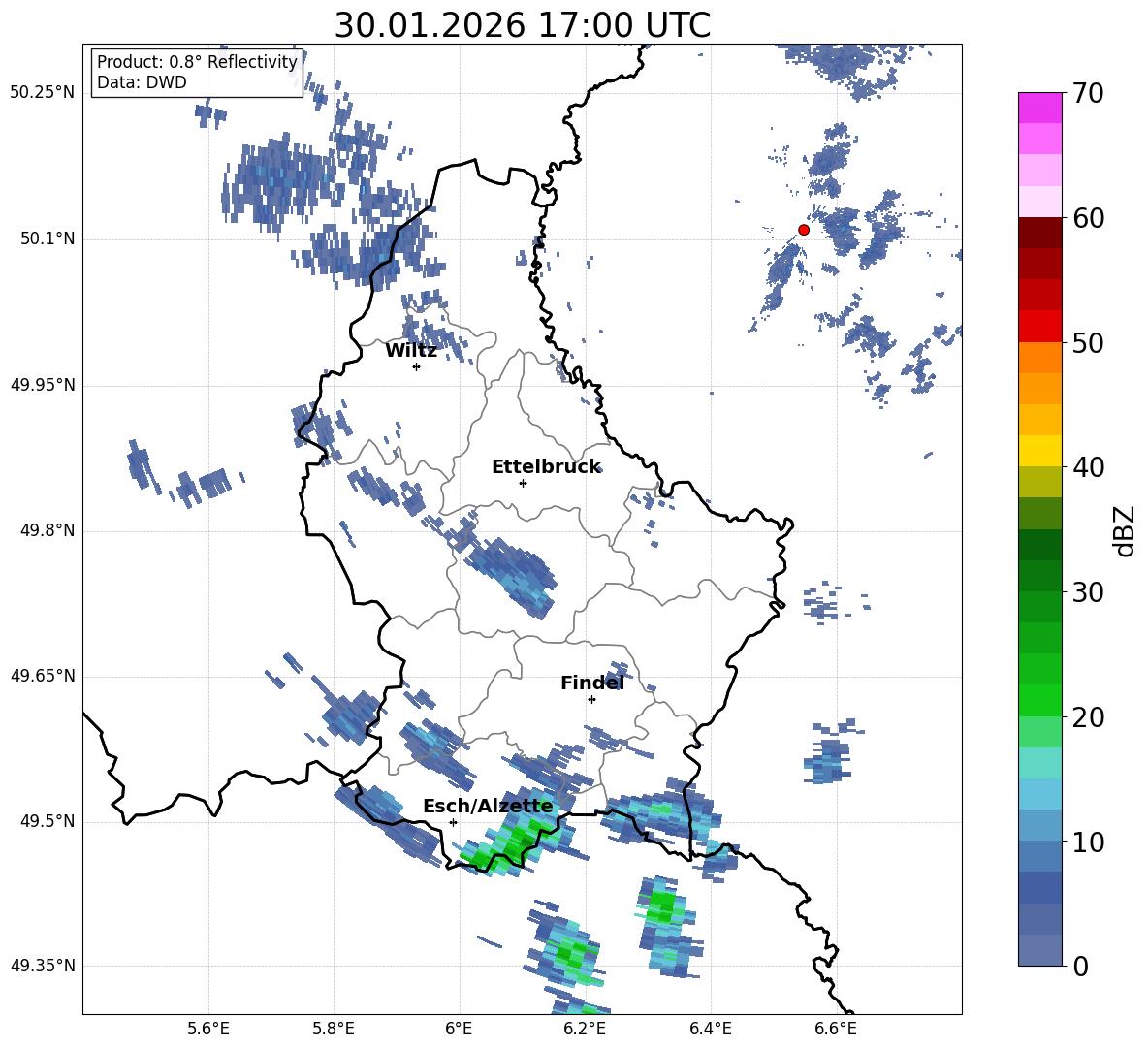Click the colorbar label 60
1148x1048 pixels.
[1088, 218]
